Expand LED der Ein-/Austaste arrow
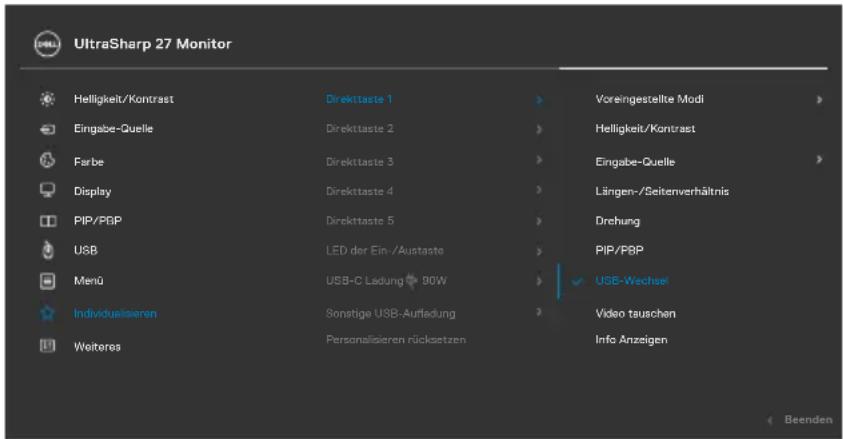This screenshot has height=439, width=843. 539,251
